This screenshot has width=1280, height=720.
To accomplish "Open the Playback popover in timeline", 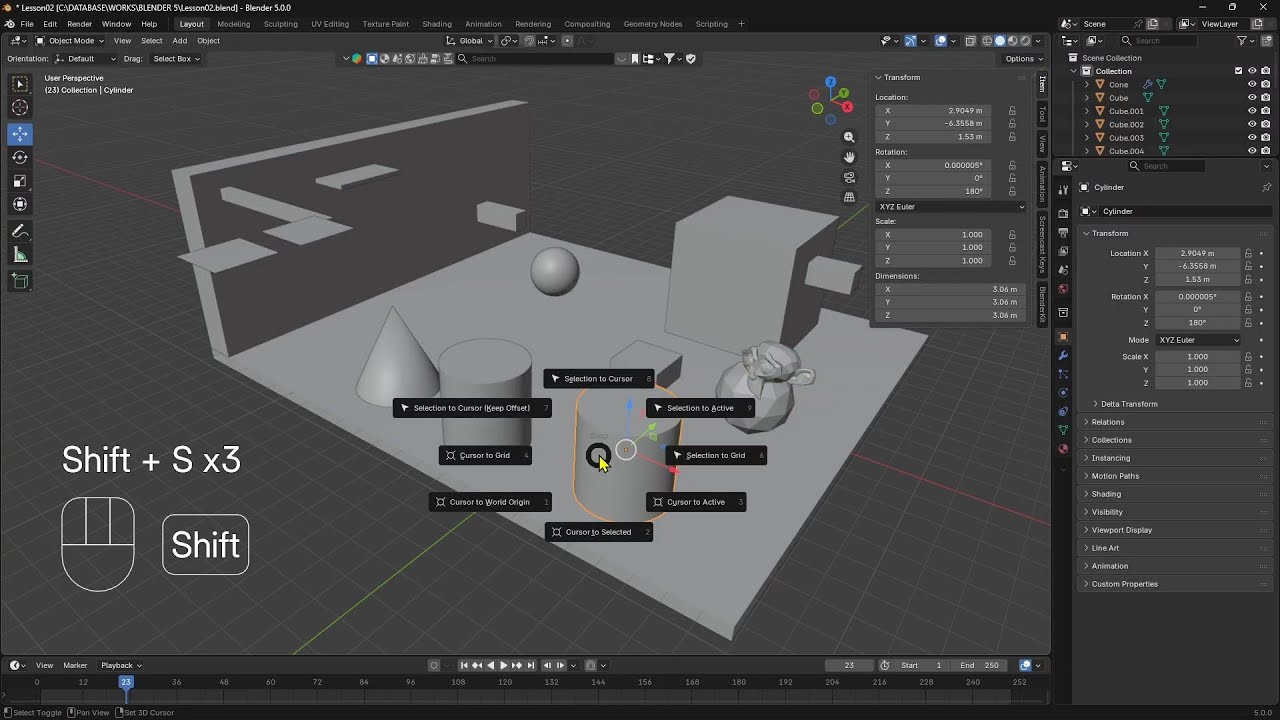I will click(x=120, y=665).
